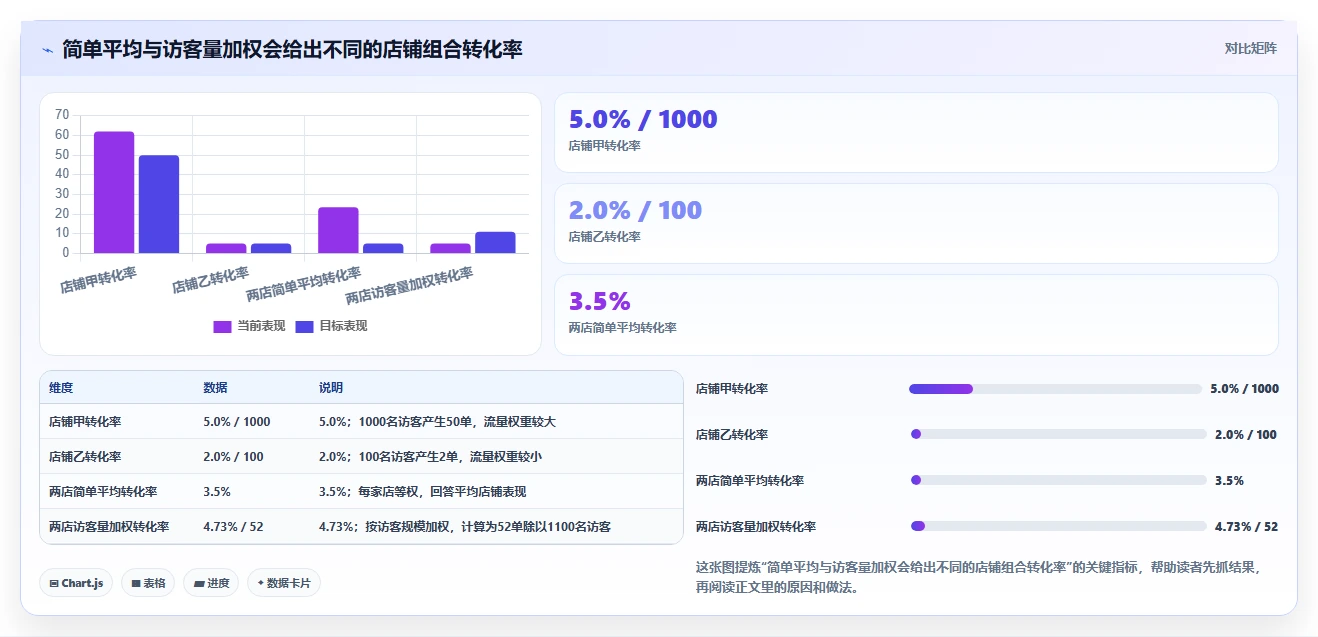1318x637 pixels.
Task: Click the Chart.js tag chip
Action: (76, 583)
